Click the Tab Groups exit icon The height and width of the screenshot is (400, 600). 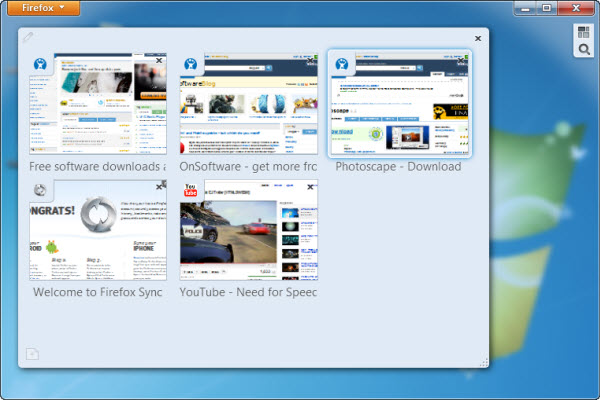[x=583, y=32]
